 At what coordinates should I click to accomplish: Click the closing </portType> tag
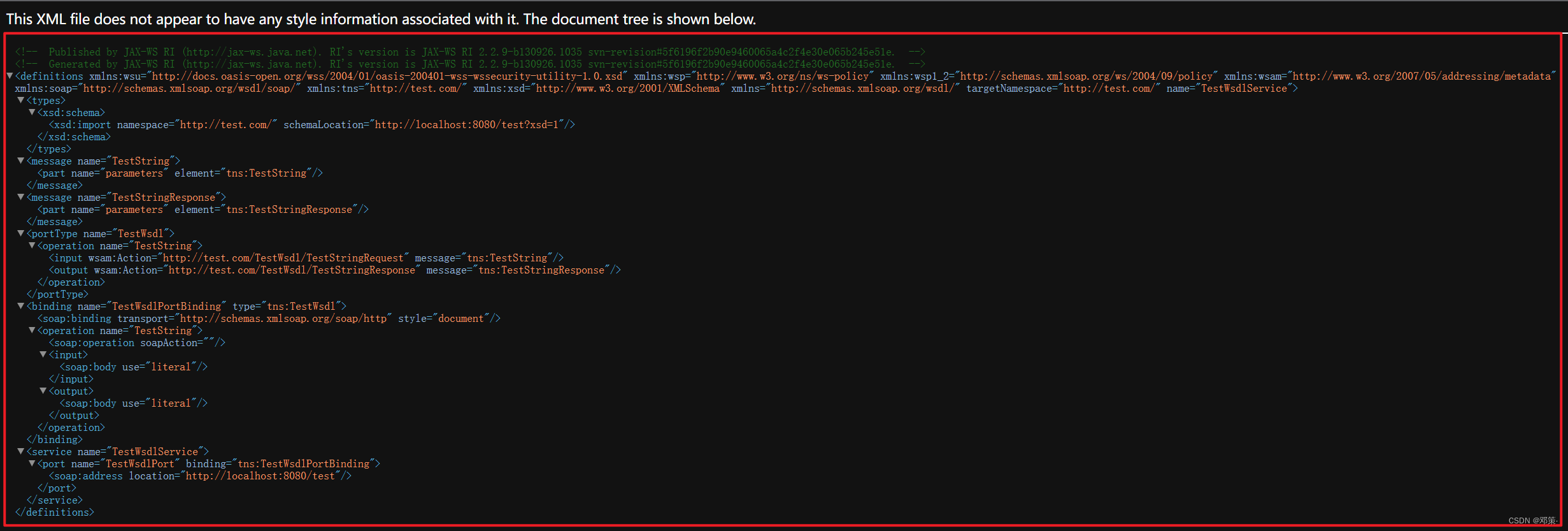57,294
